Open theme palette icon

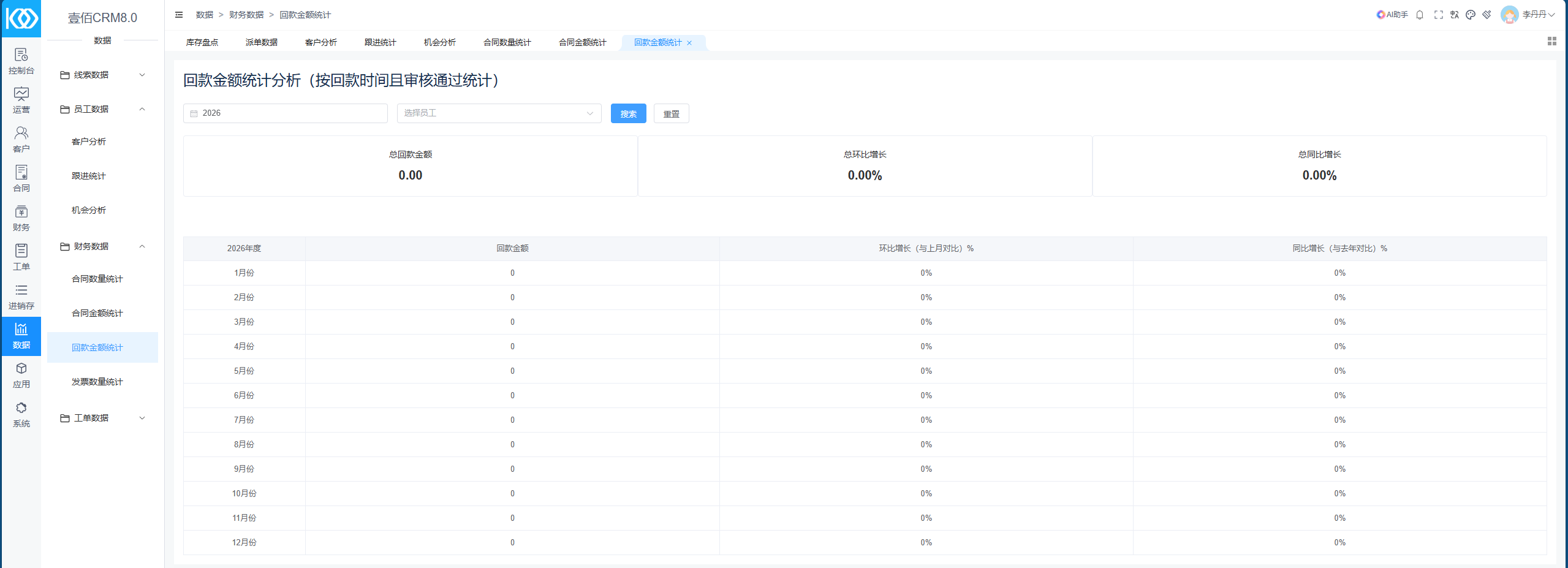[1471, 15]
